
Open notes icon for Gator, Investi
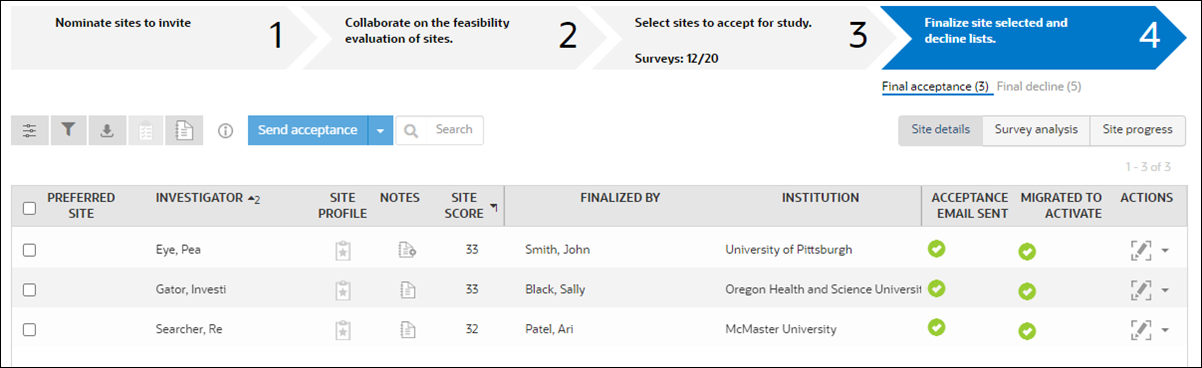point(407,290)
